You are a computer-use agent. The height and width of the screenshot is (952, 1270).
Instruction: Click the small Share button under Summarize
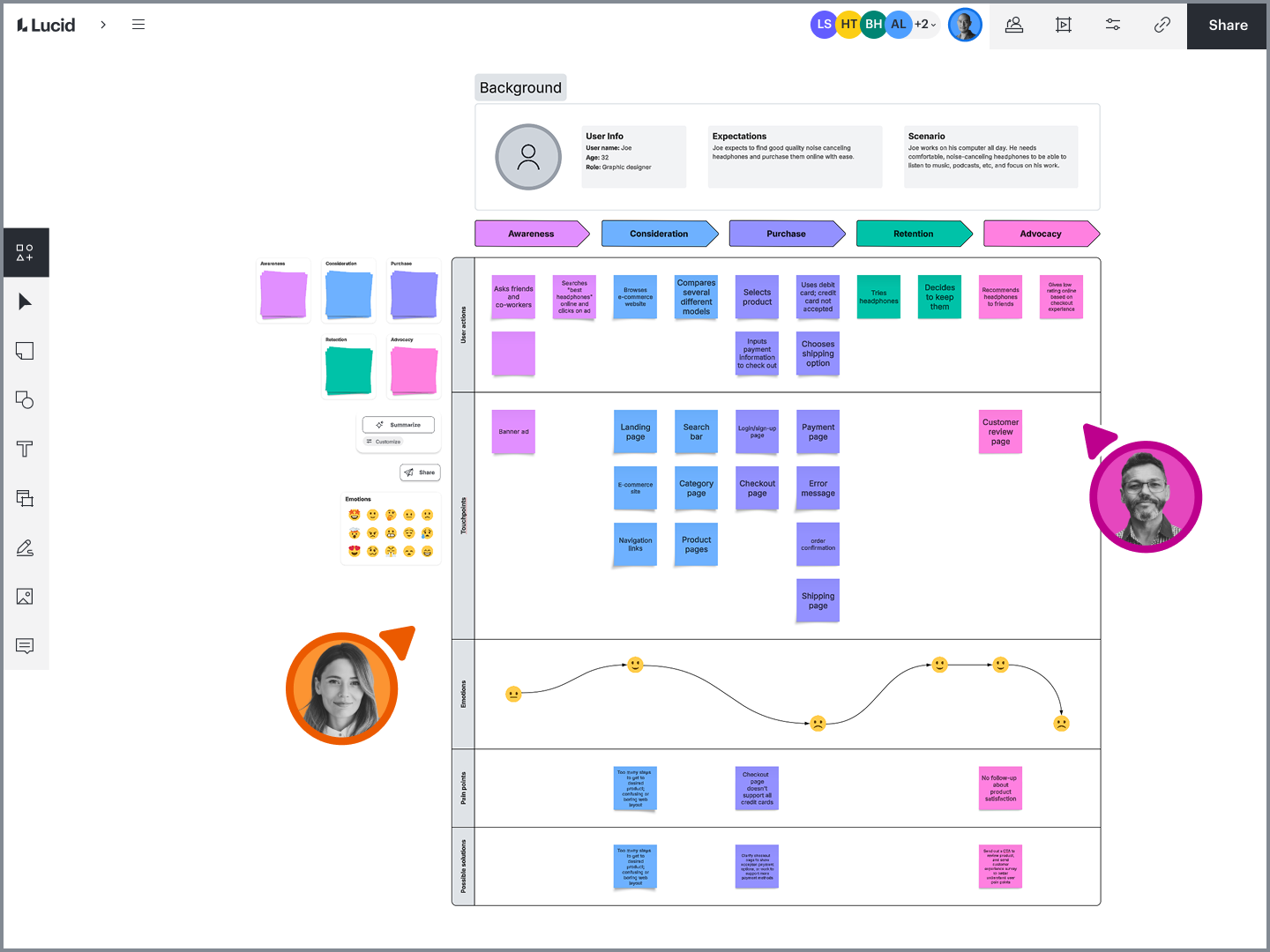tap(420, 472)
